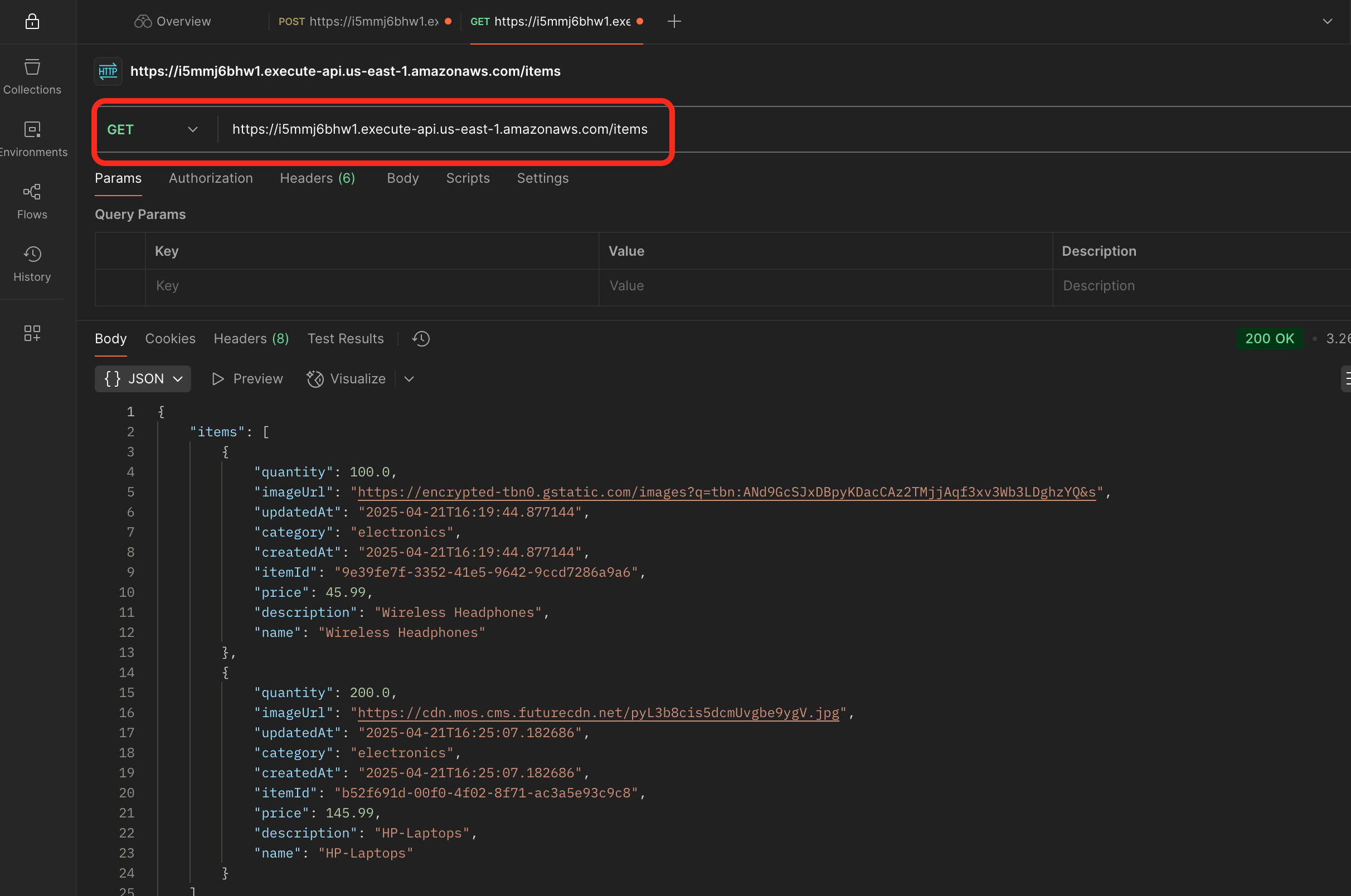Open the response Cookies tab

click(x=171, y=338)
